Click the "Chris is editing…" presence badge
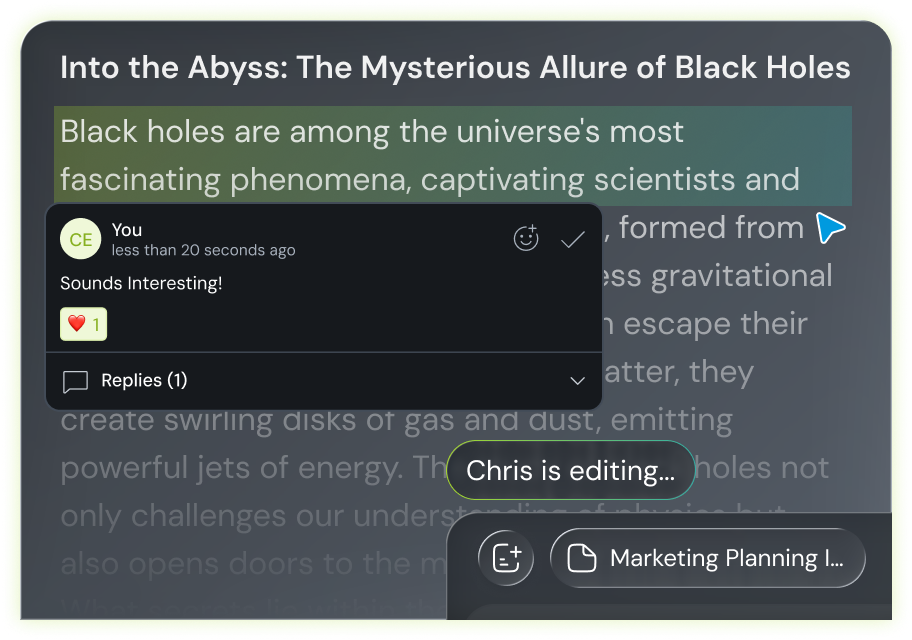The height and width of the screenshot is (640, 912). click(570, 471)
